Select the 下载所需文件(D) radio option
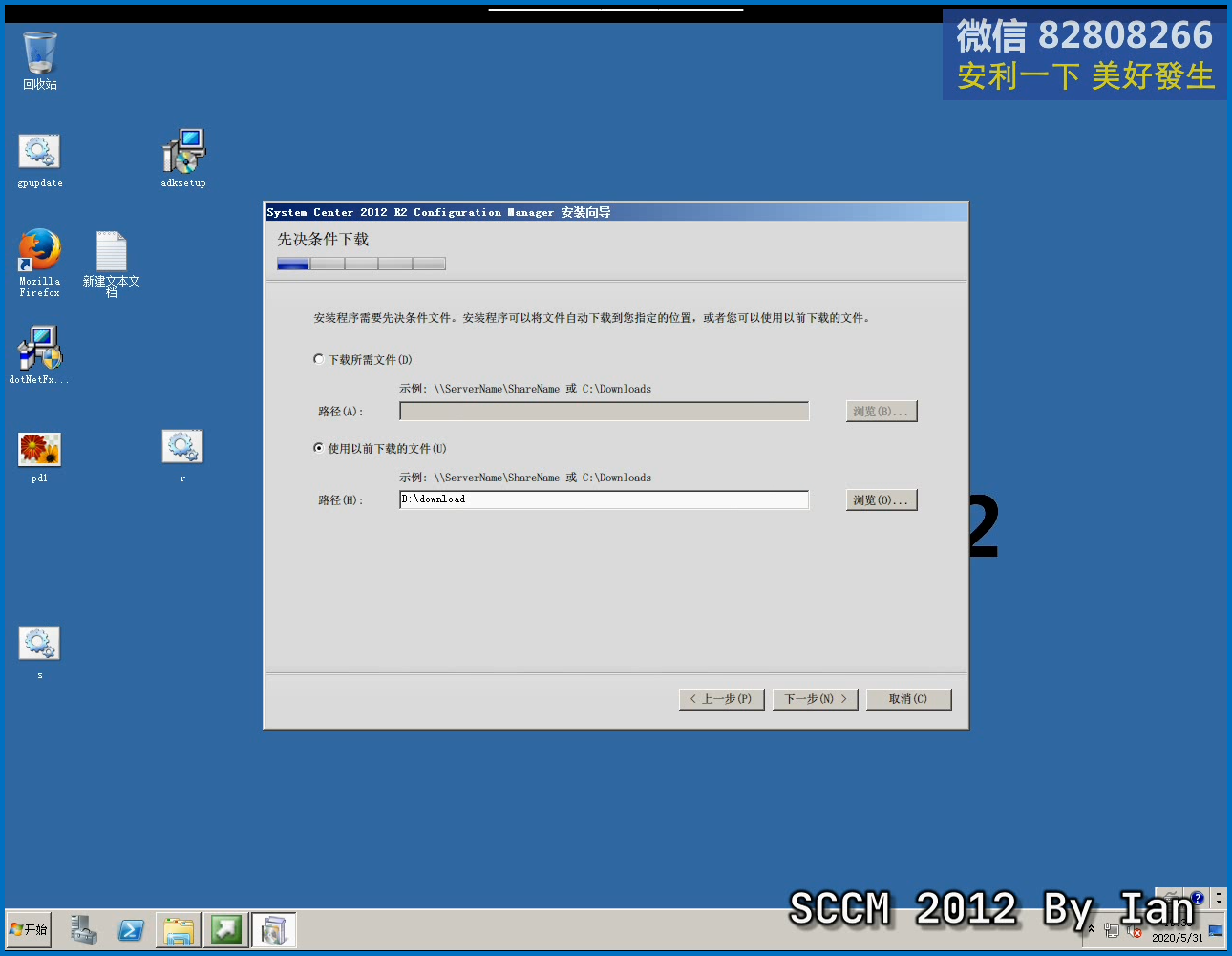 tap(363, 359)
